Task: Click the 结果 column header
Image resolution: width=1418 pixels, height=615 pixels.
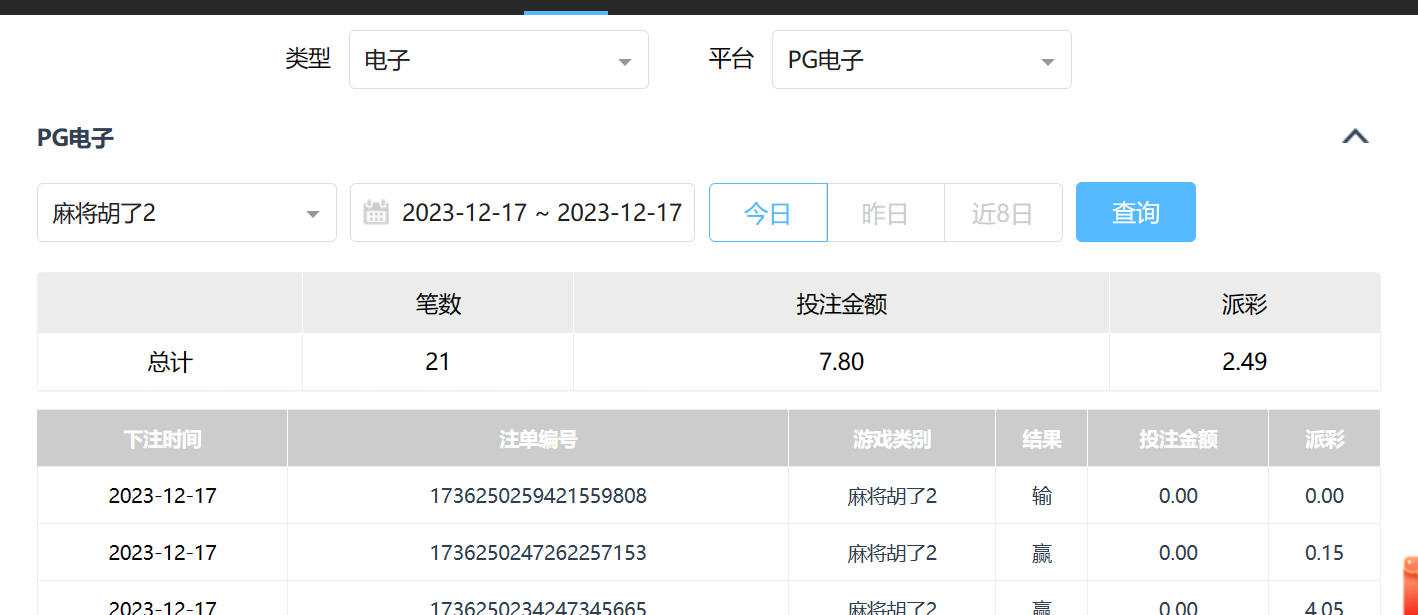Action: click(x=1041, y=439)
